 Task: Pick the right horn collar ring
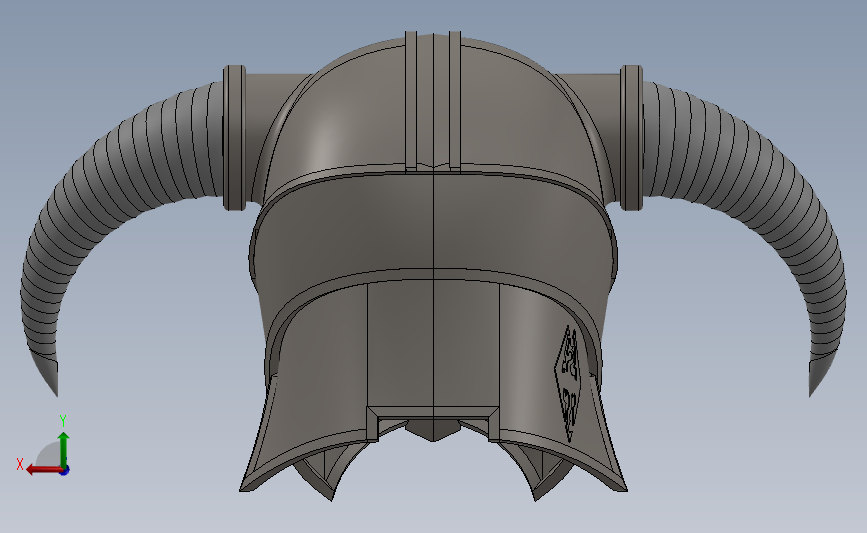(x=631, y=138)
